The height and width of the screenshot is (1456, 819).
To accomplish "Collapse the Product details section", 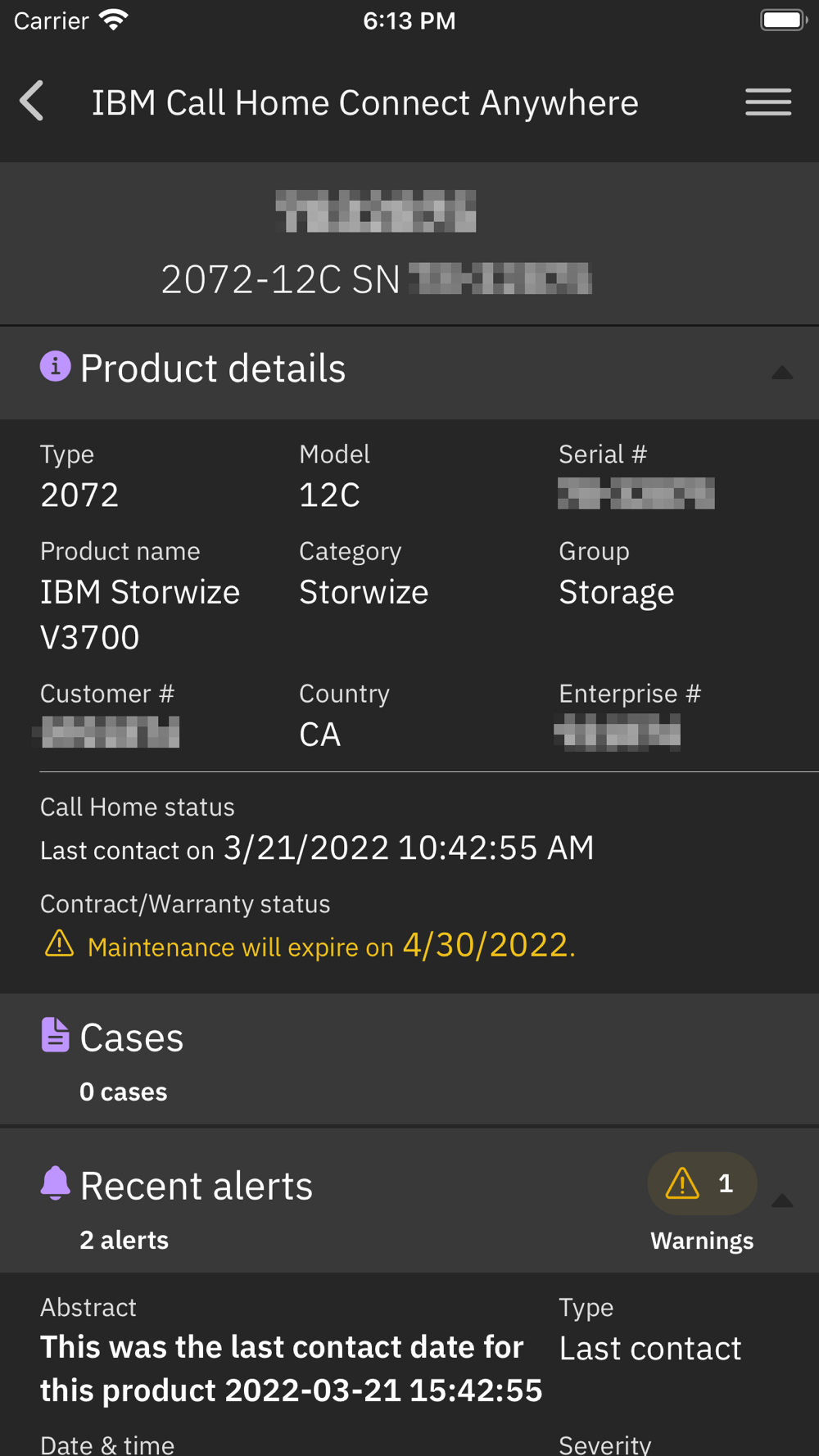I will [782, 373].
